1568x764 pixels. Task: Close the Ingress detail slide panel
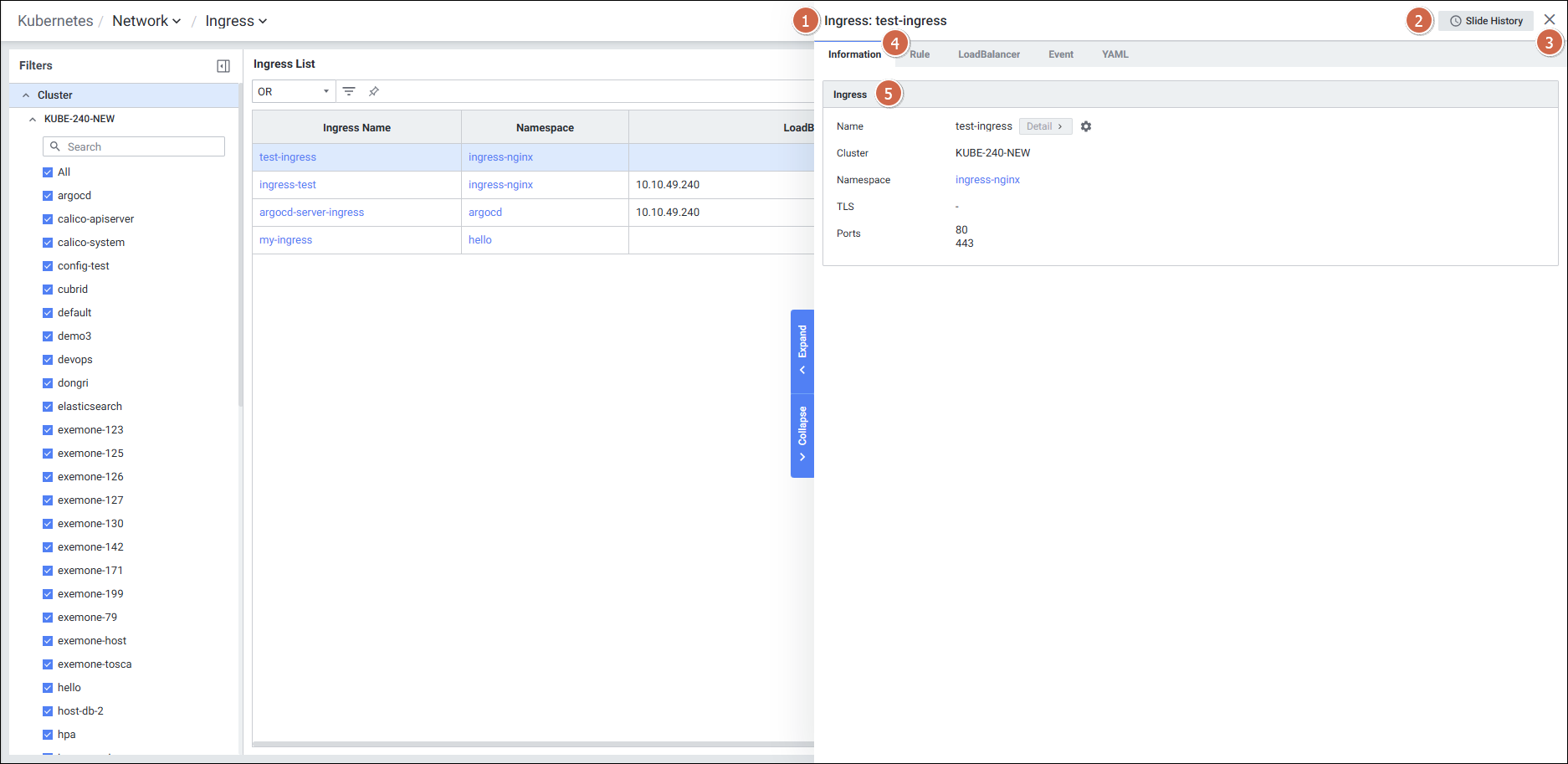(x=1550, y=20)
